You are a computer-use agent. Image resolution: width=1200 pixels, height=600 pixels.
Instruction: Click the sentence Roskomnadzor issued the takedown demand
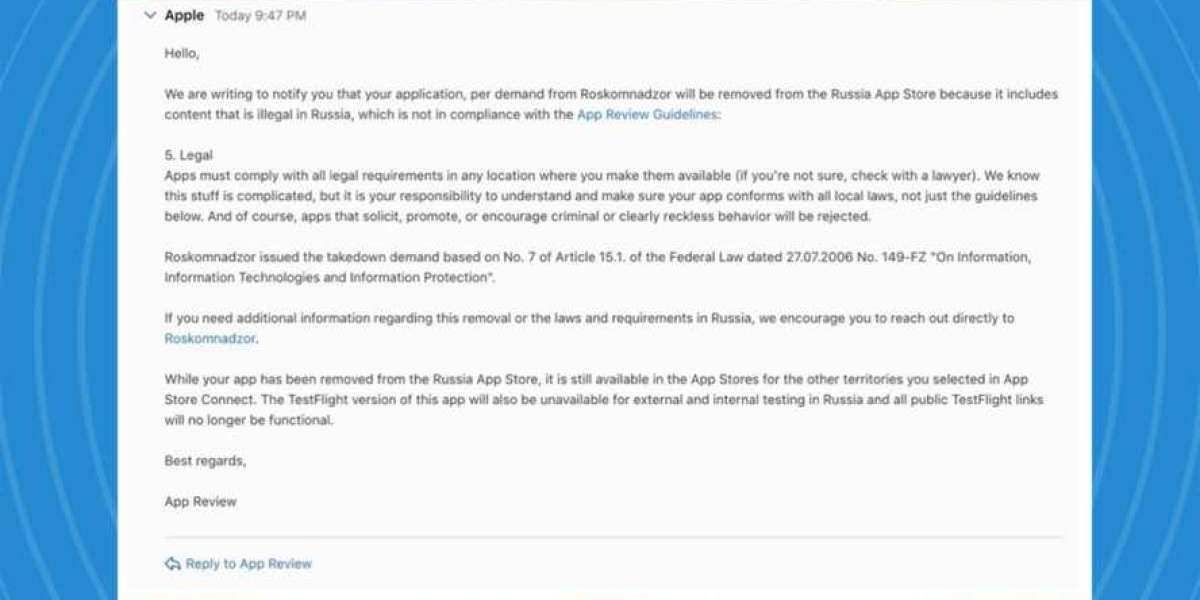pos(596,258)
